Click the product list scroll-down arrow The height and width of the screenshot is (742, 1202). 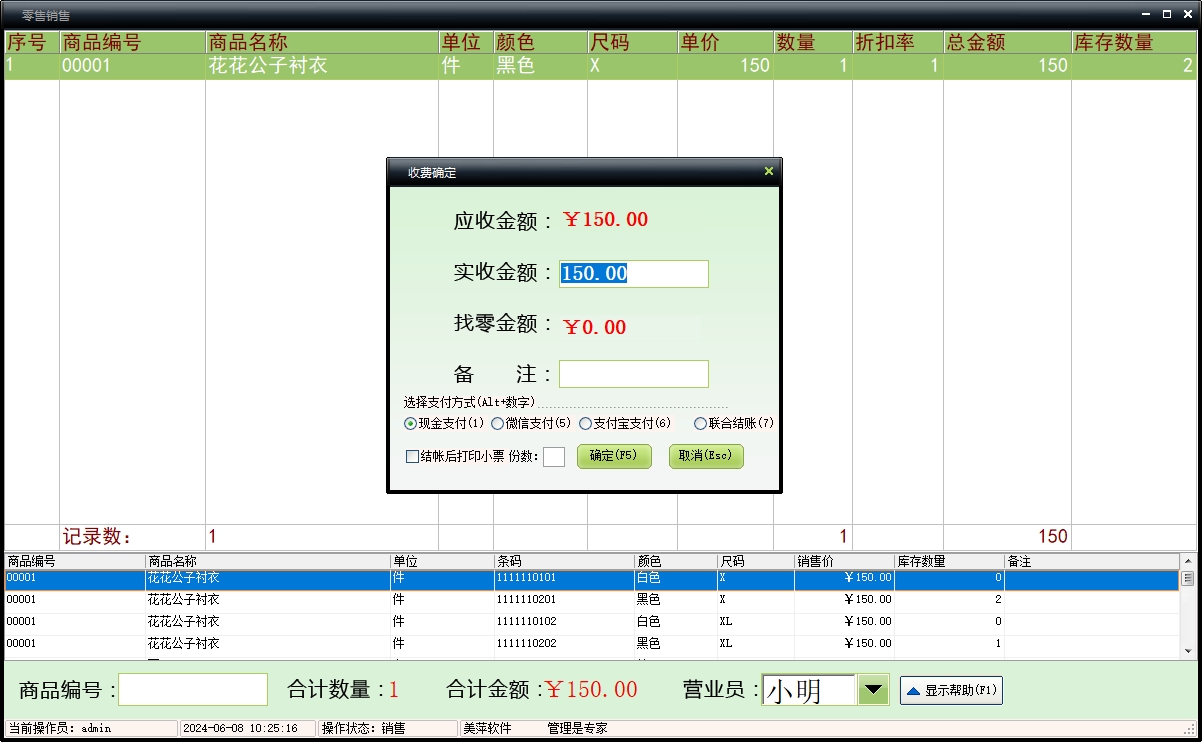click(1188, 651)
